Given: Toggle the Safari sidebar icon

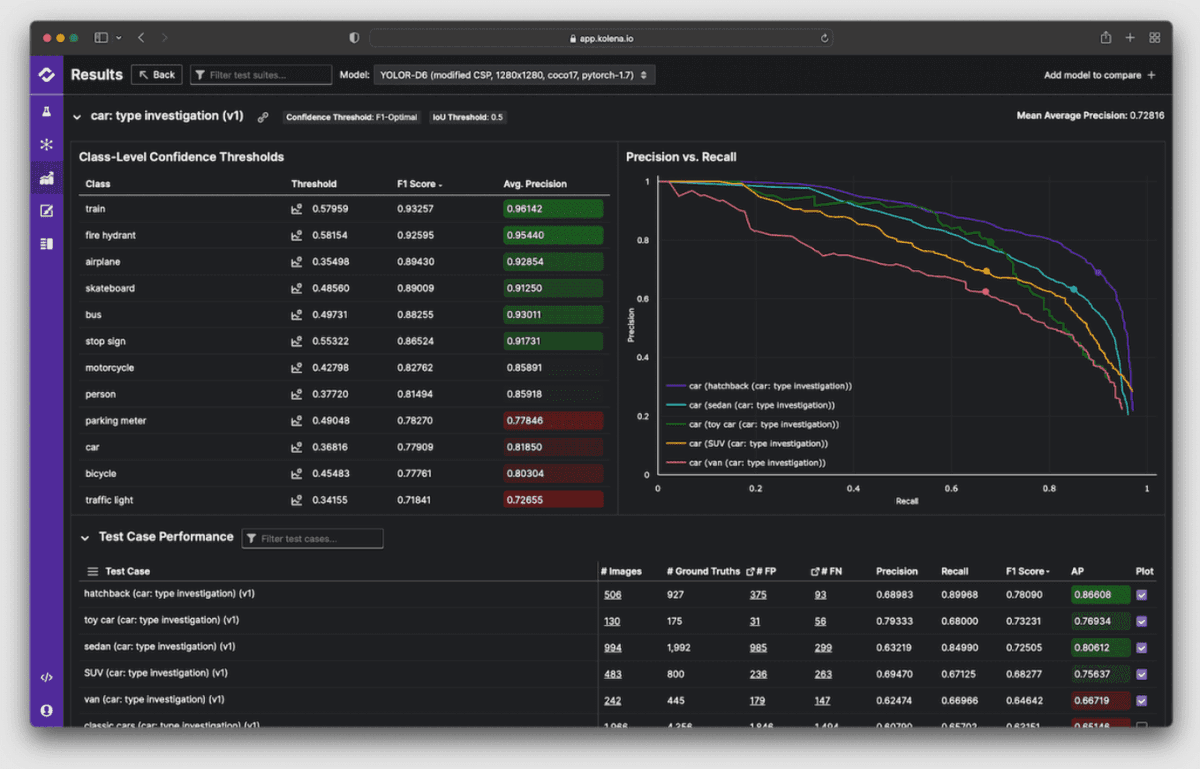Looking at the screenshot, I should pyautogui.click(x=101, y=38).
